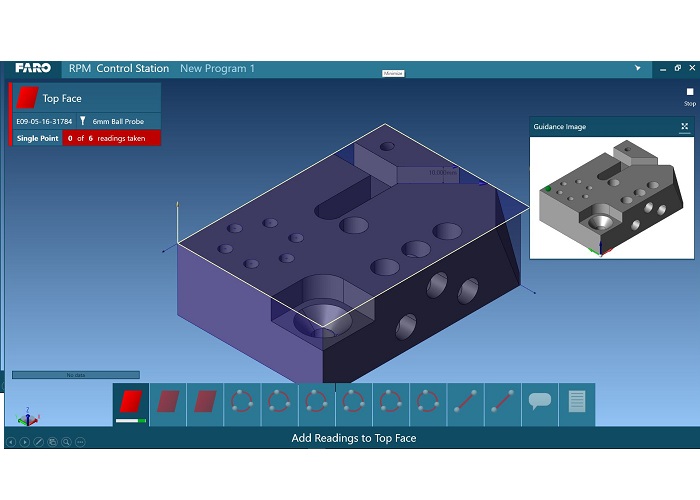Open the report document step
Image resolution: width=700 pixels, height=500 pixels.
tap(577, 404)
